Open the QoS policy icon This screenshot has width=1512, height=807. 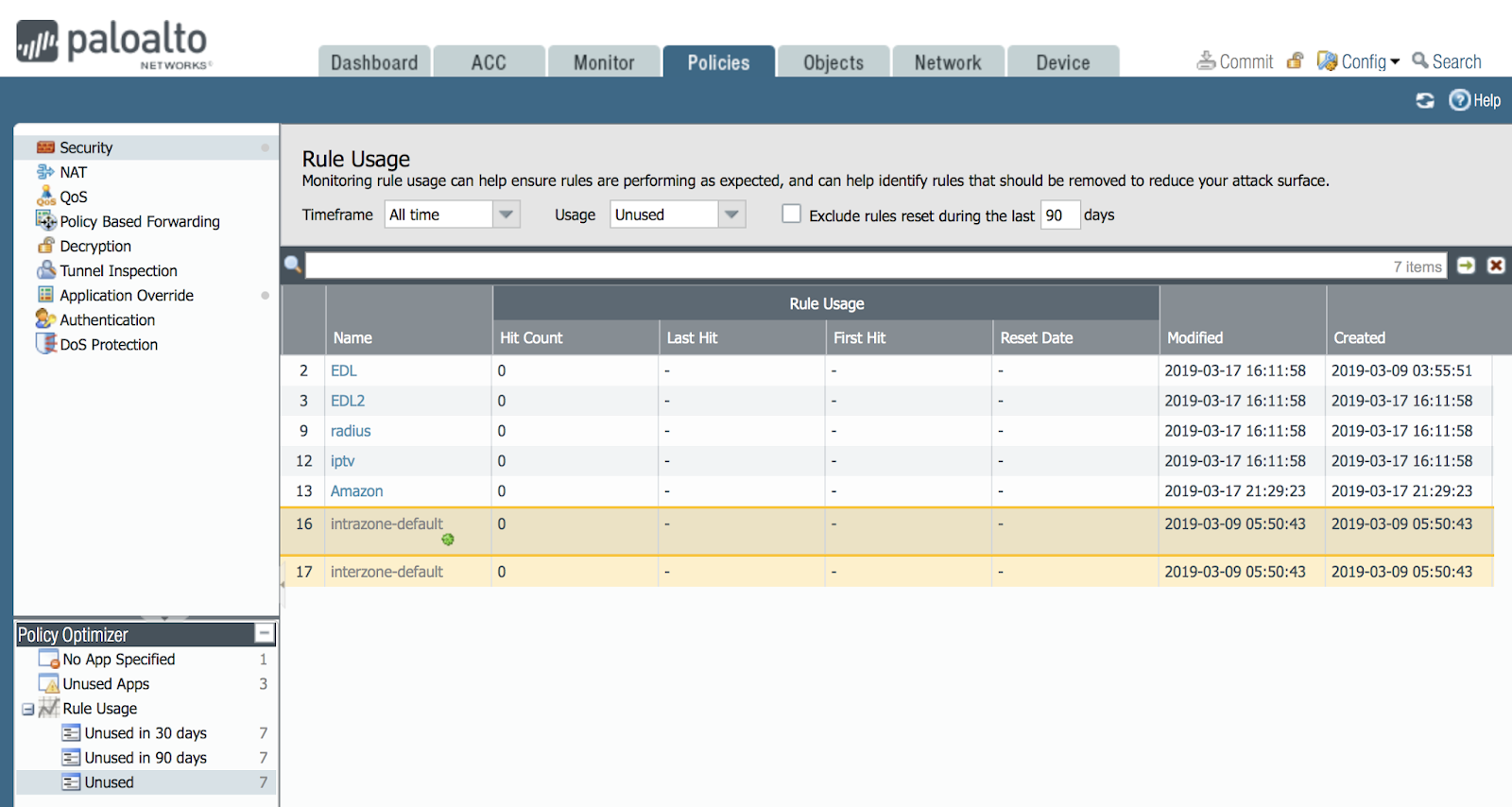pos(45,197)
